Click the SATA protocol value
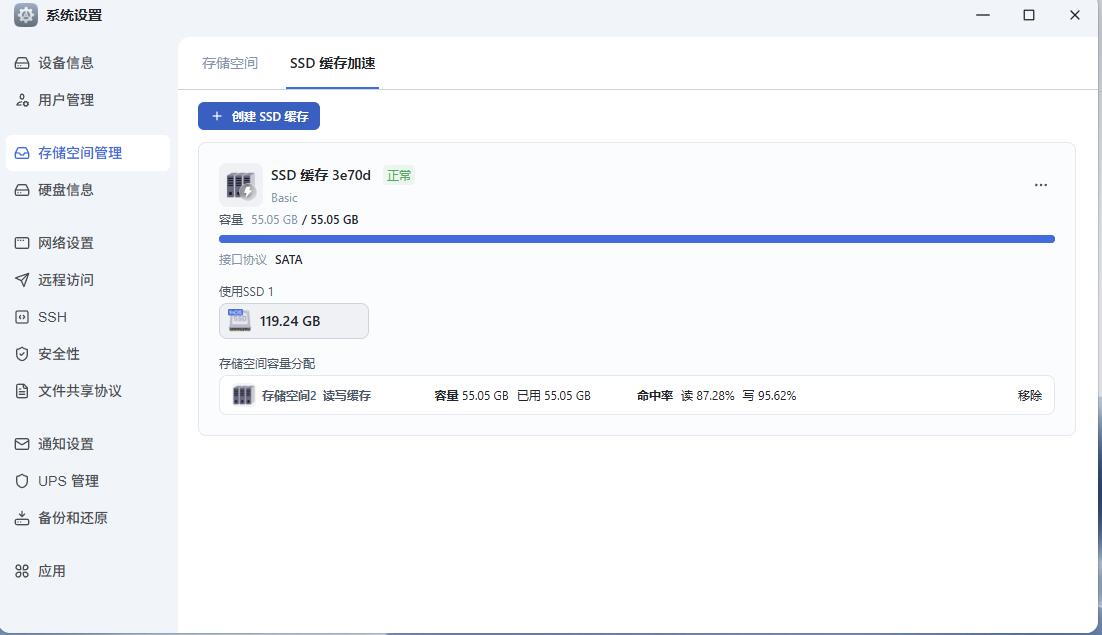Image resolution: width=1102 pixels, height=635 pixels. [x=289, y=260]
